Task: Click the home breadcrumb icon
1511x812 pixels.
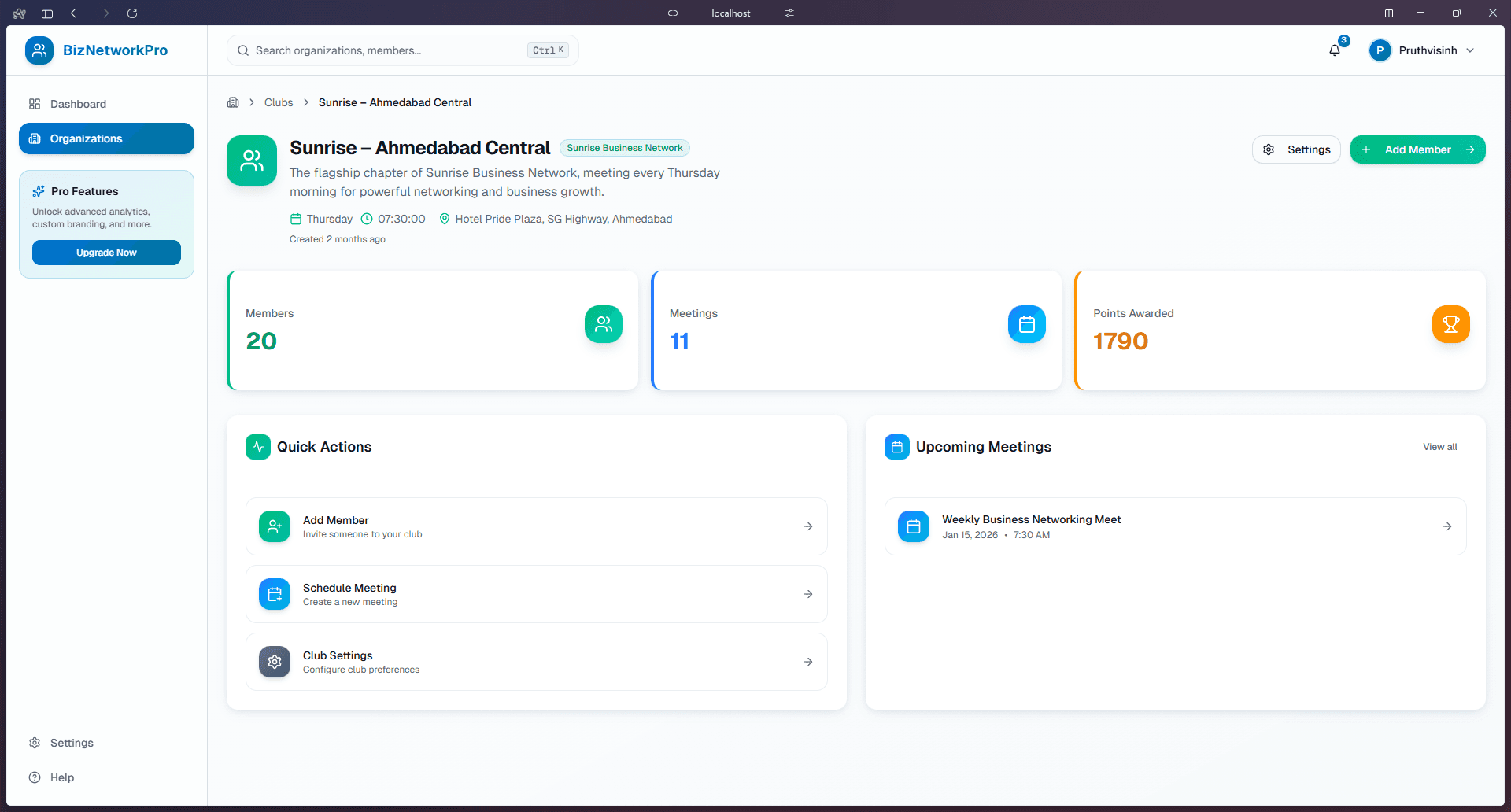Action: coord(233,102)
